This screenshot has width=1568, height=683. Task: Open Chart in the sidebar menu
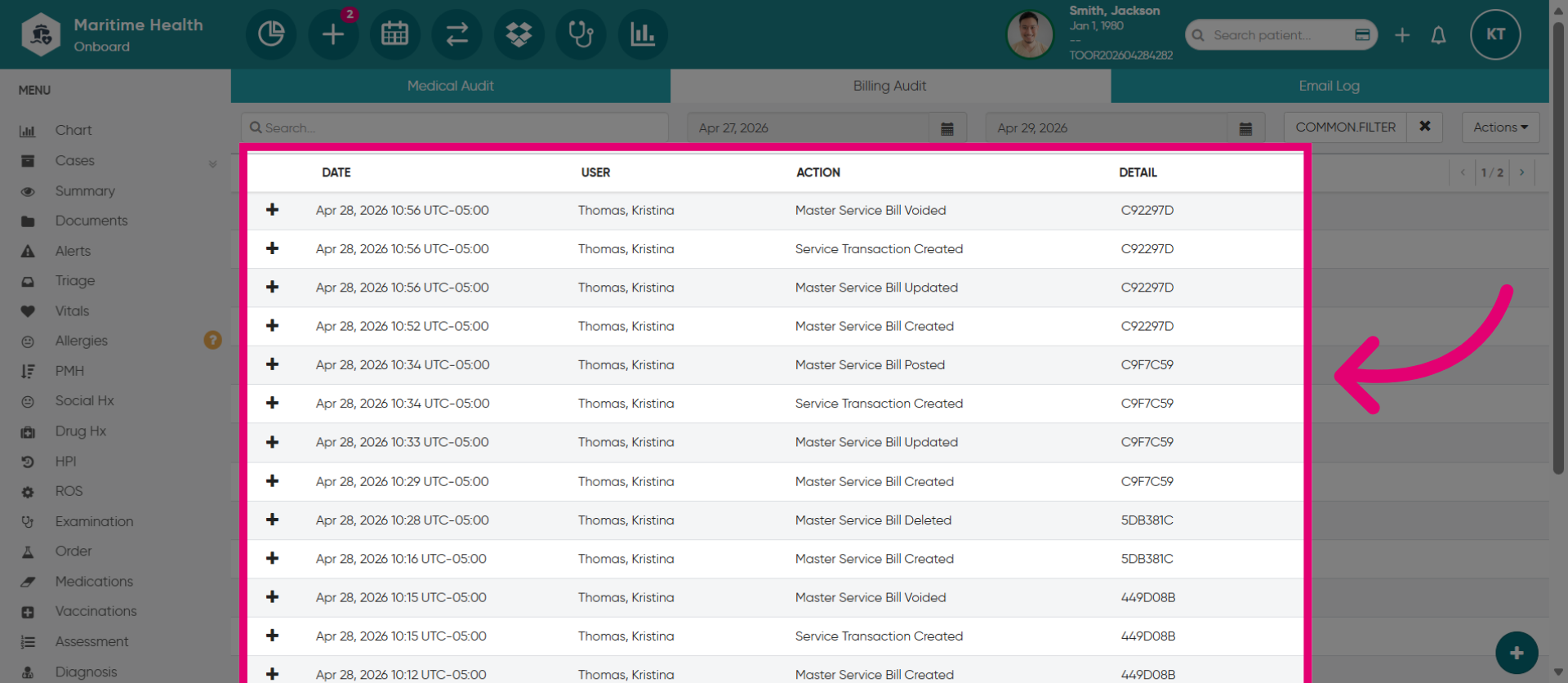click(x=73, y=131)
